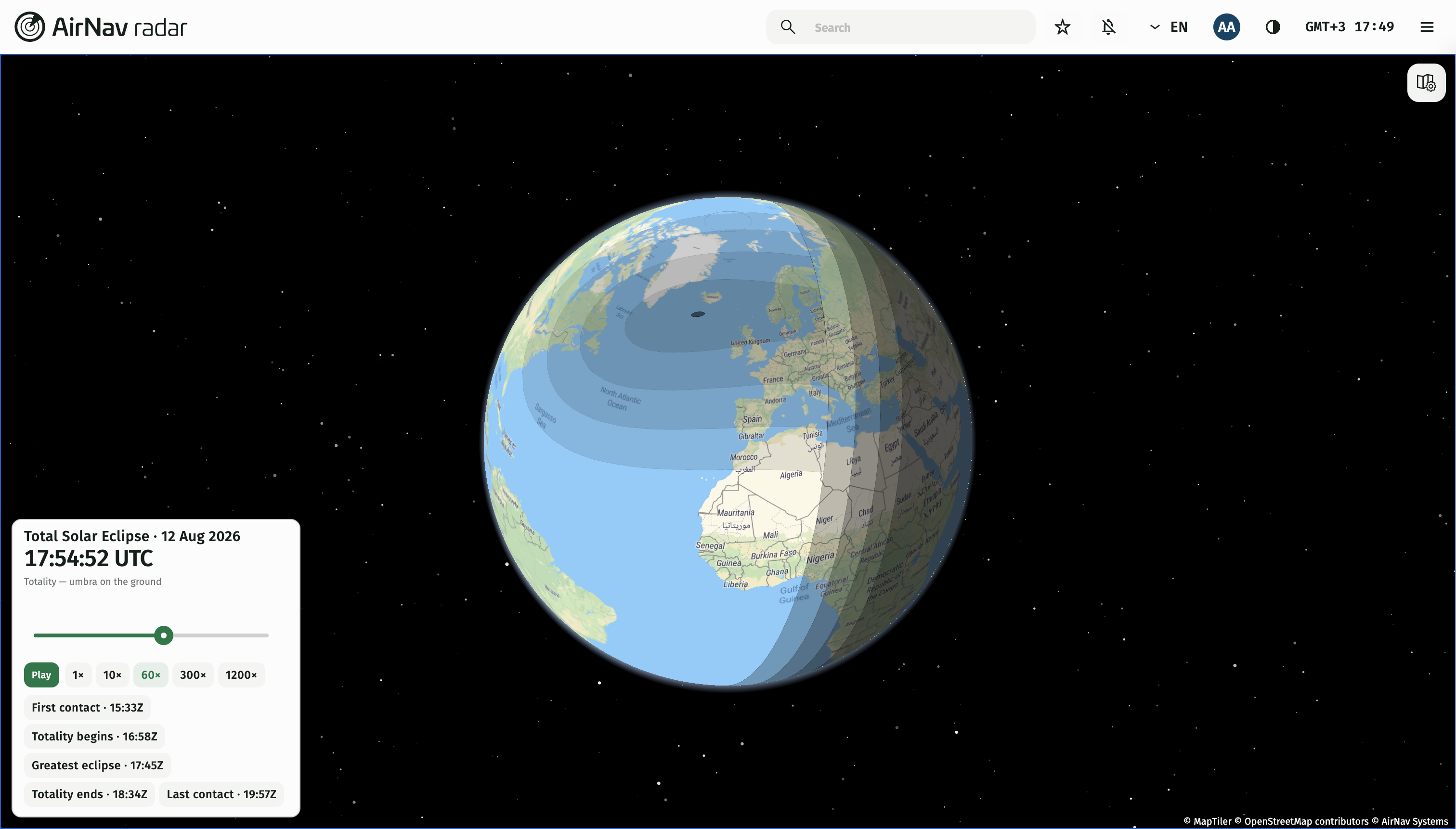Click the Total Solar Eclipse title
The image size is (1456, 829).
click(132, 536)
